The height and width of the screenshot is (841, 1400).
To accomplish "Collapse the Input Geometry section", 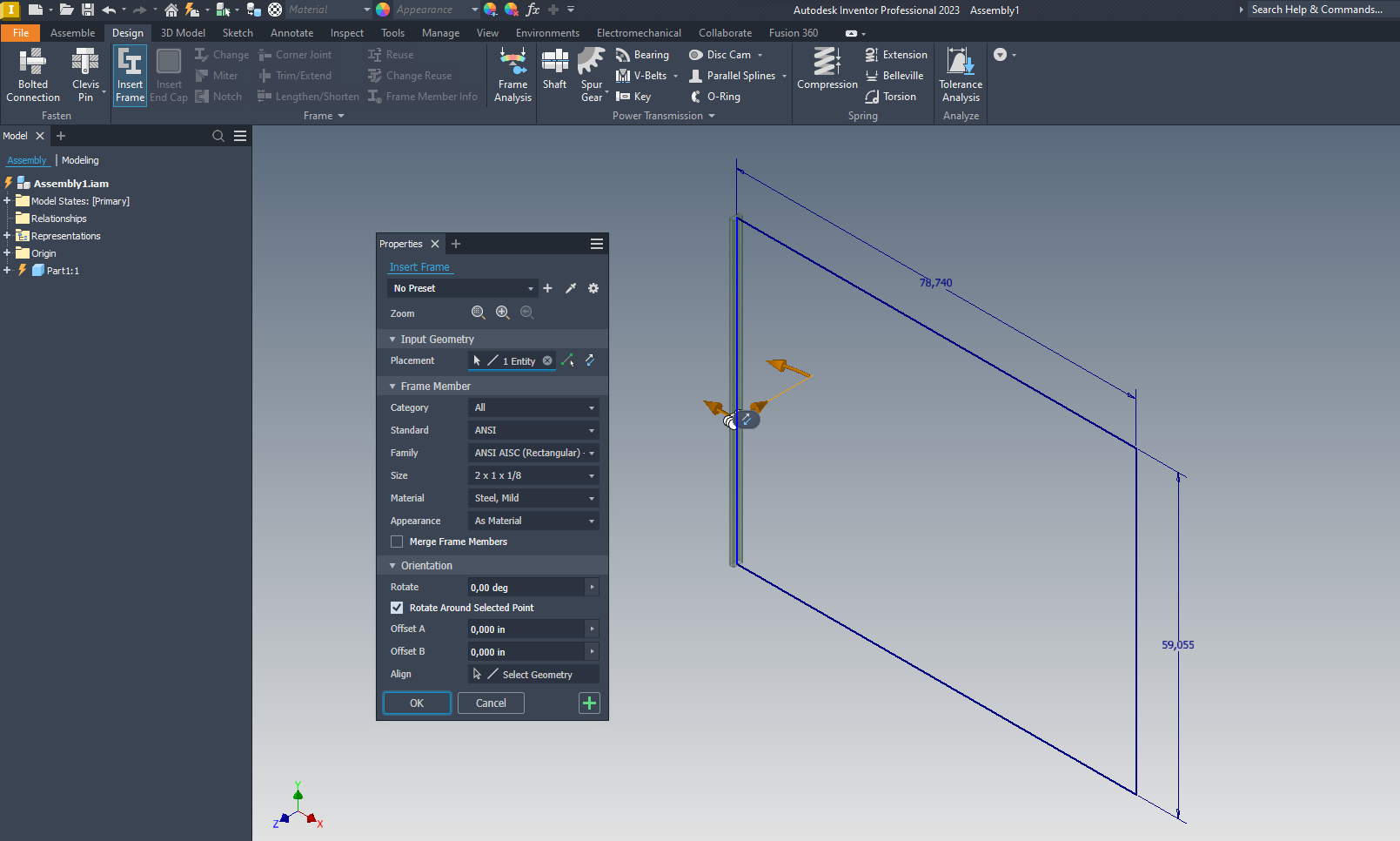I will (392, 339).
